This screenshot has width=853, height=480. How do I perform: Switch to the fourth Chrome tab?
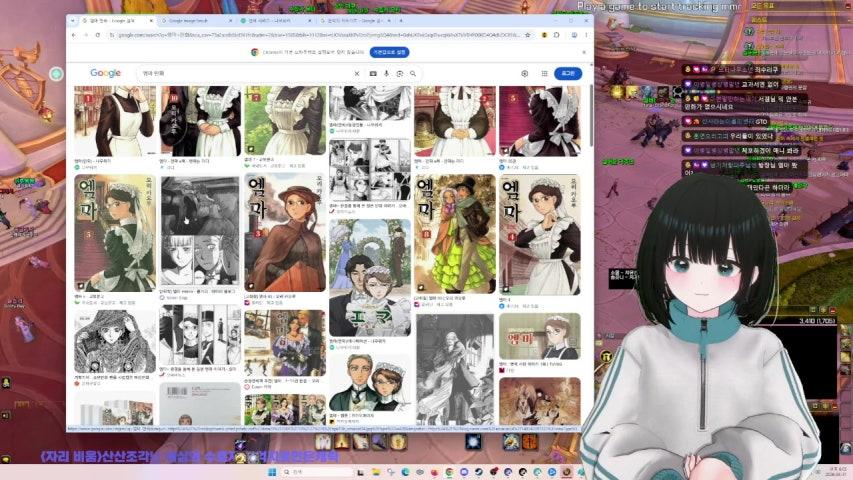coord(355,21)
